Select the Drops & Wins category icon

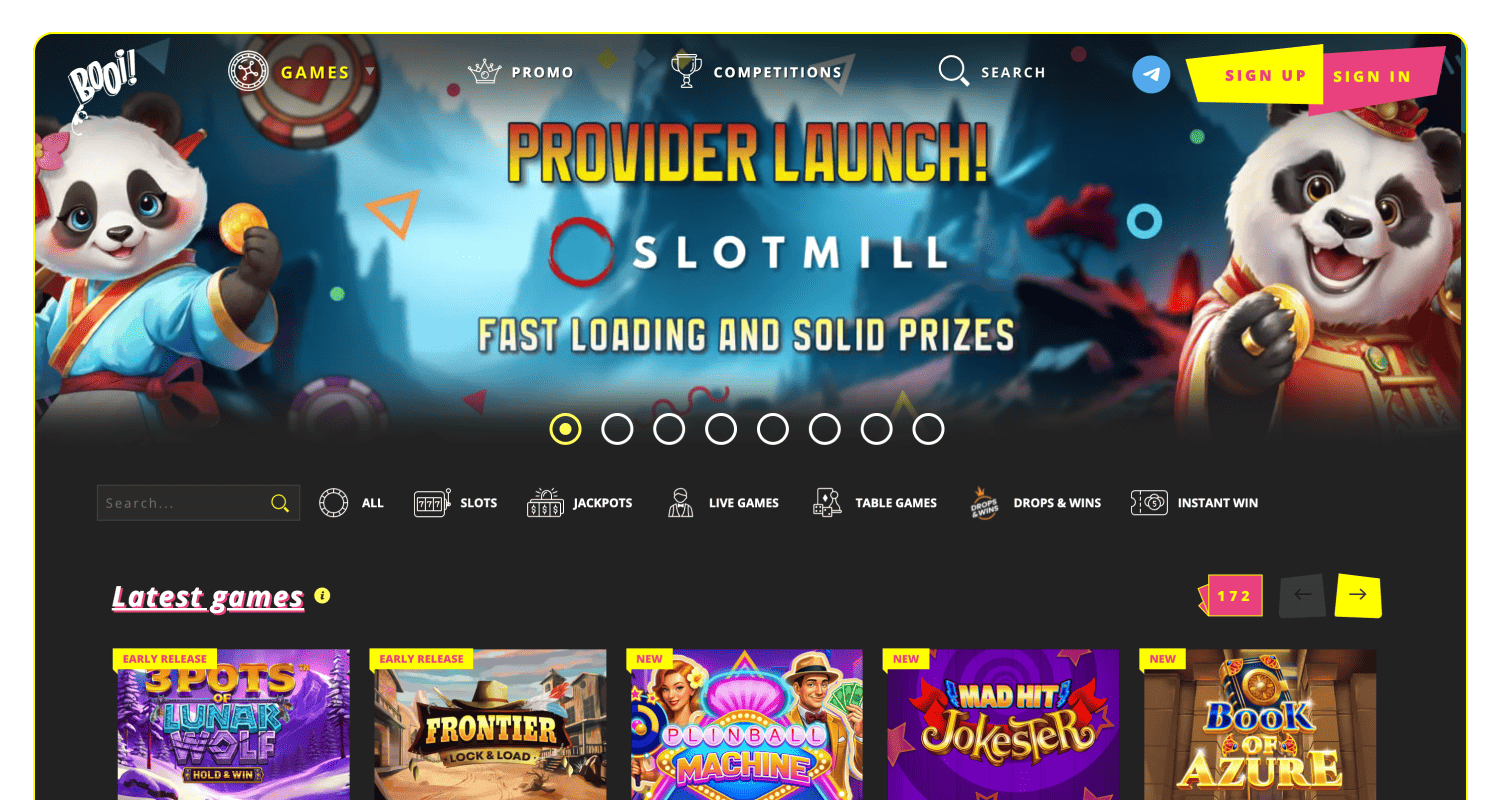[x=985, y=503]
